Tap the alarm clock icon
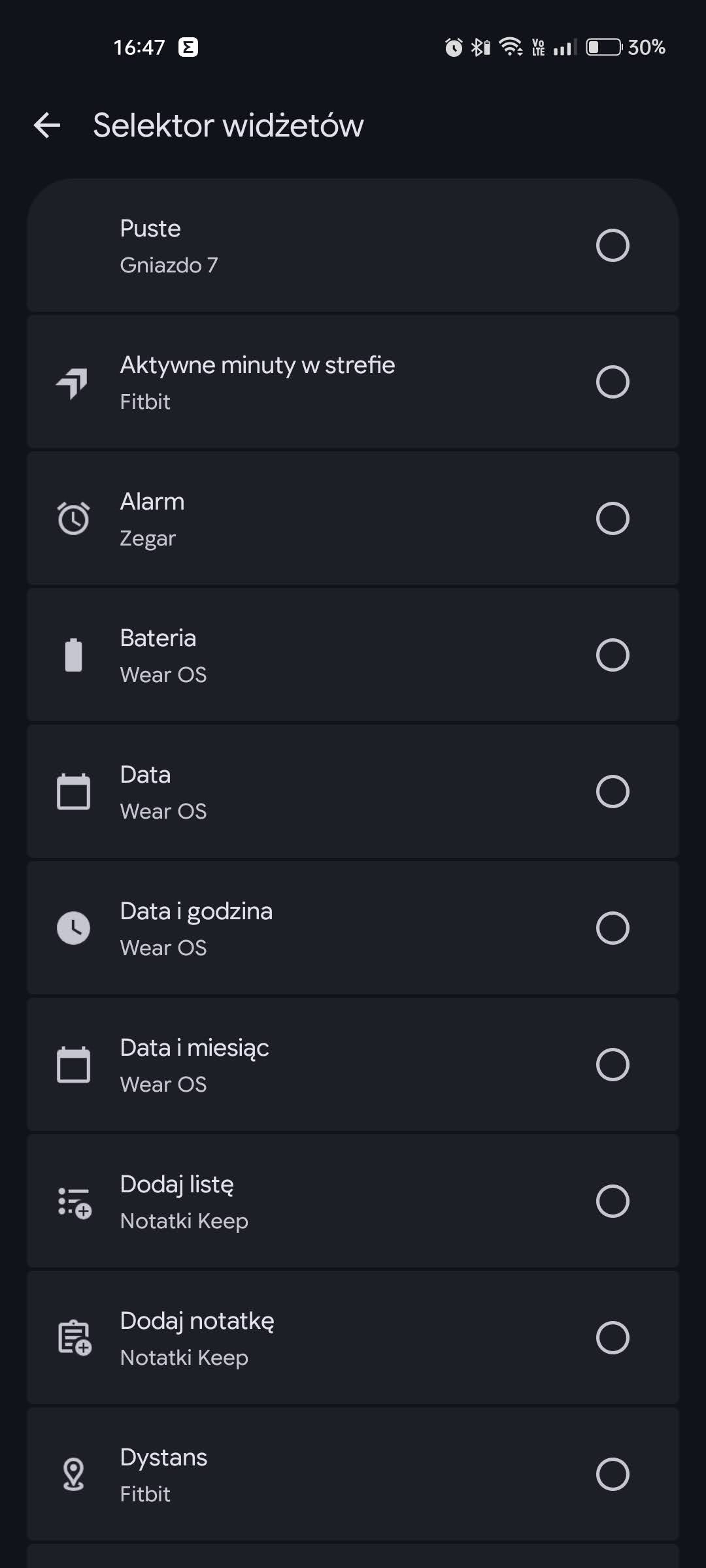 pos(73,519)
